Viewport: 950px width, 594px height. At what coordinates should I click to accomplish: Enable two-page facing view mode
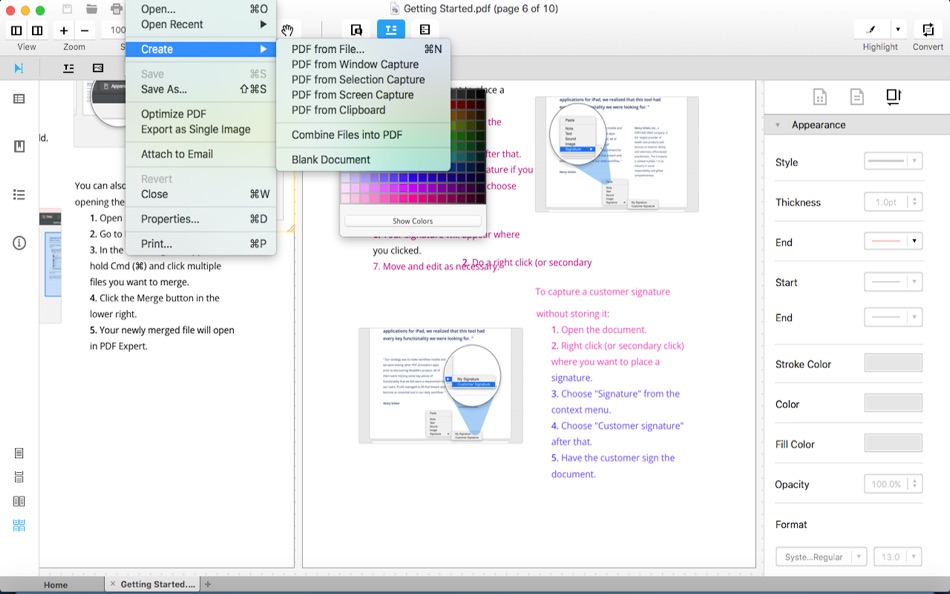pyautogui.click(x=19, y=502)
